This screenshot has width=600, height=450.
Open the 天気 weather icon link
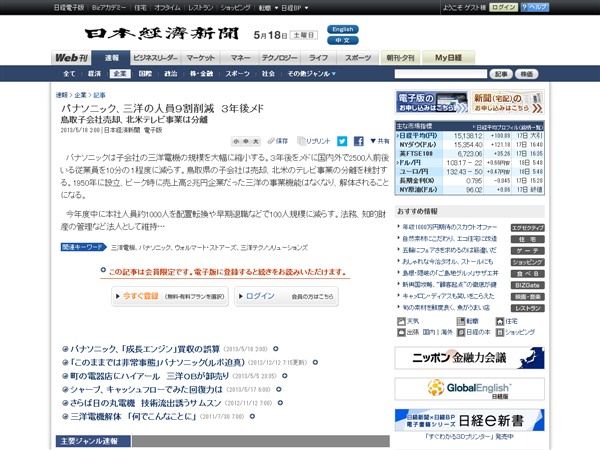[x=408, y=321]
